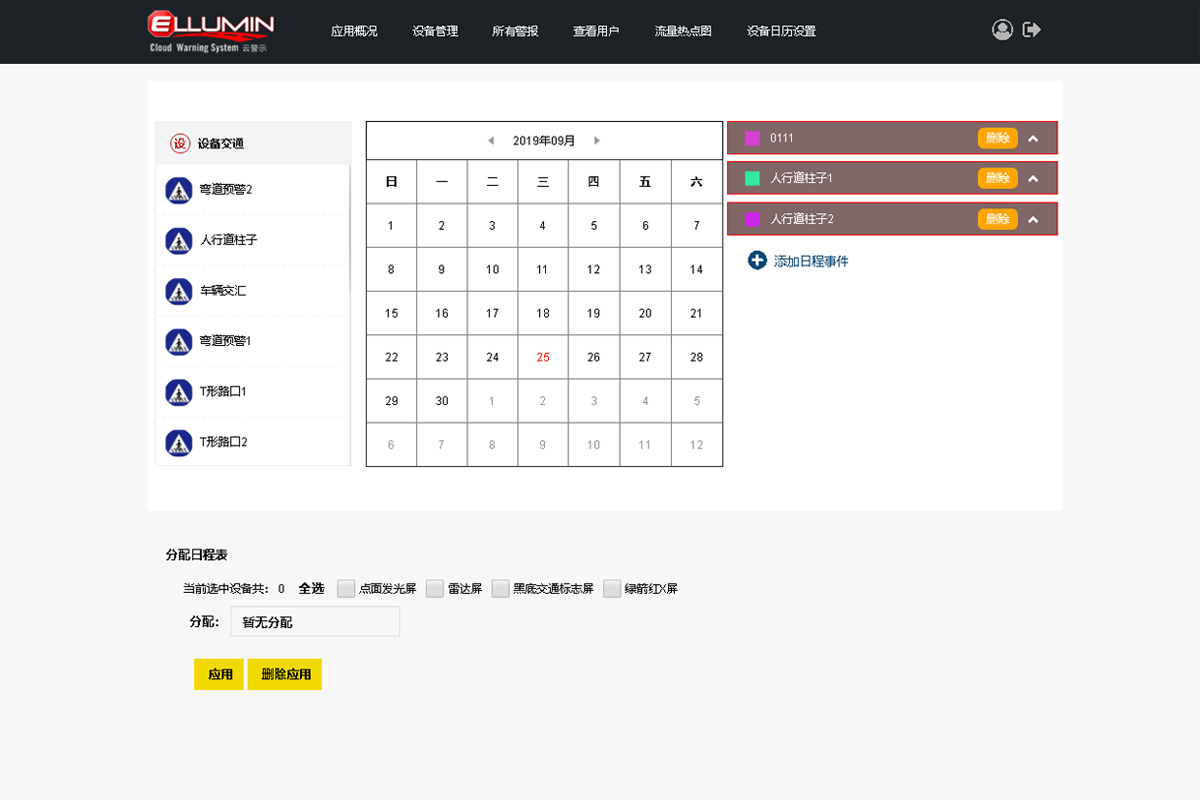Go to previous month in calendar
Viewport: 1200px width, 800px height.
coord(490,141)
